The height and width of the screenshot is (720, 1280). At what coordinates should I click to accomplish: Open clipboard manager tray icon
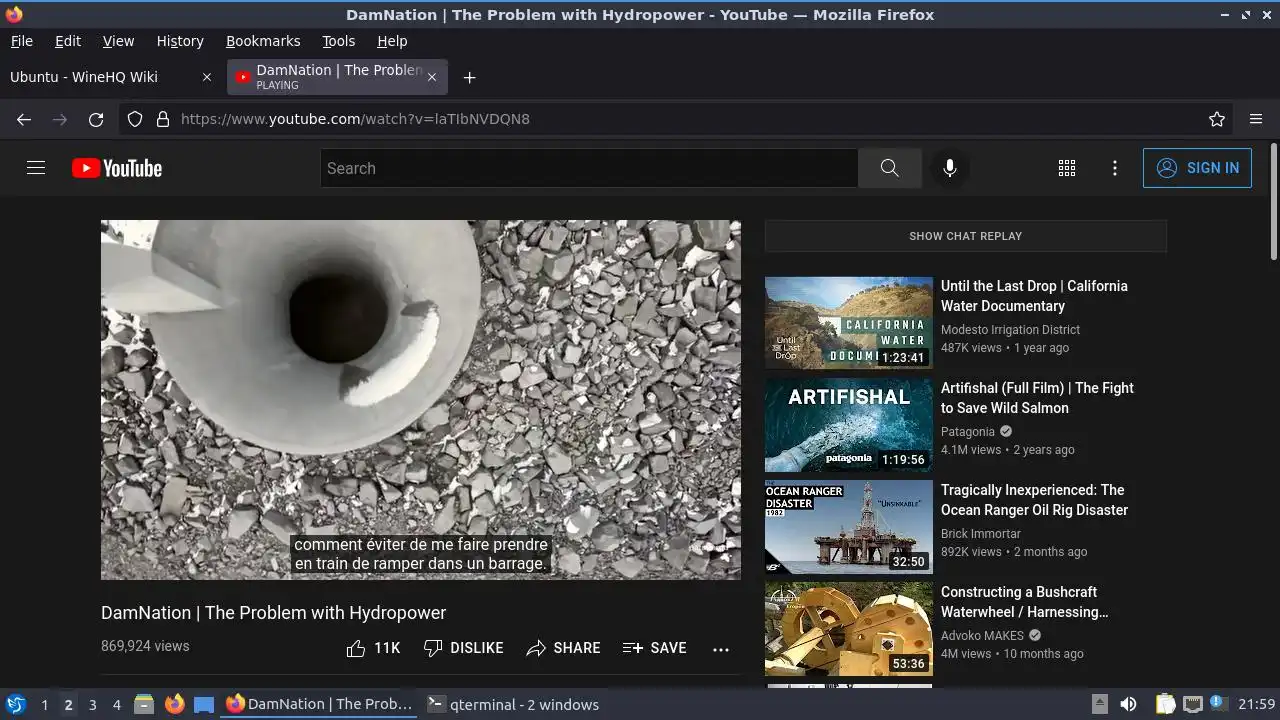[x=1165, y=704]
